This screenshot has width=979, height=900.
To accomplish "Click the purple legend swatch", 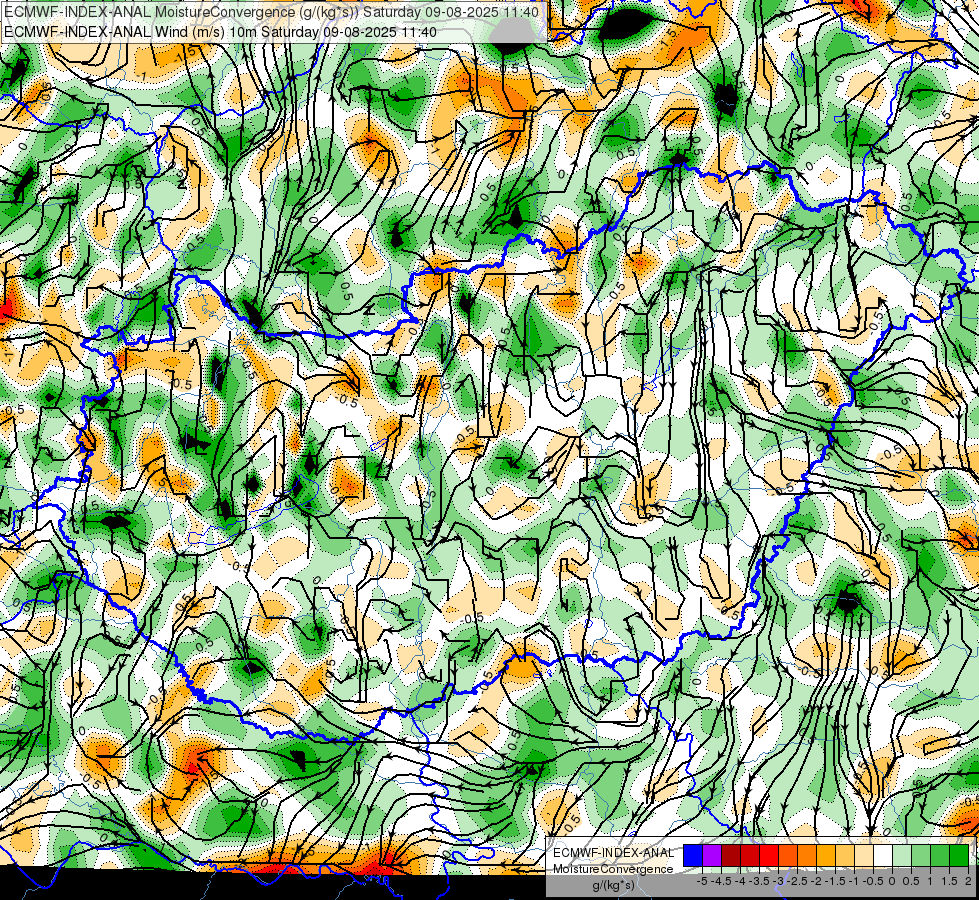I will 712,856.
